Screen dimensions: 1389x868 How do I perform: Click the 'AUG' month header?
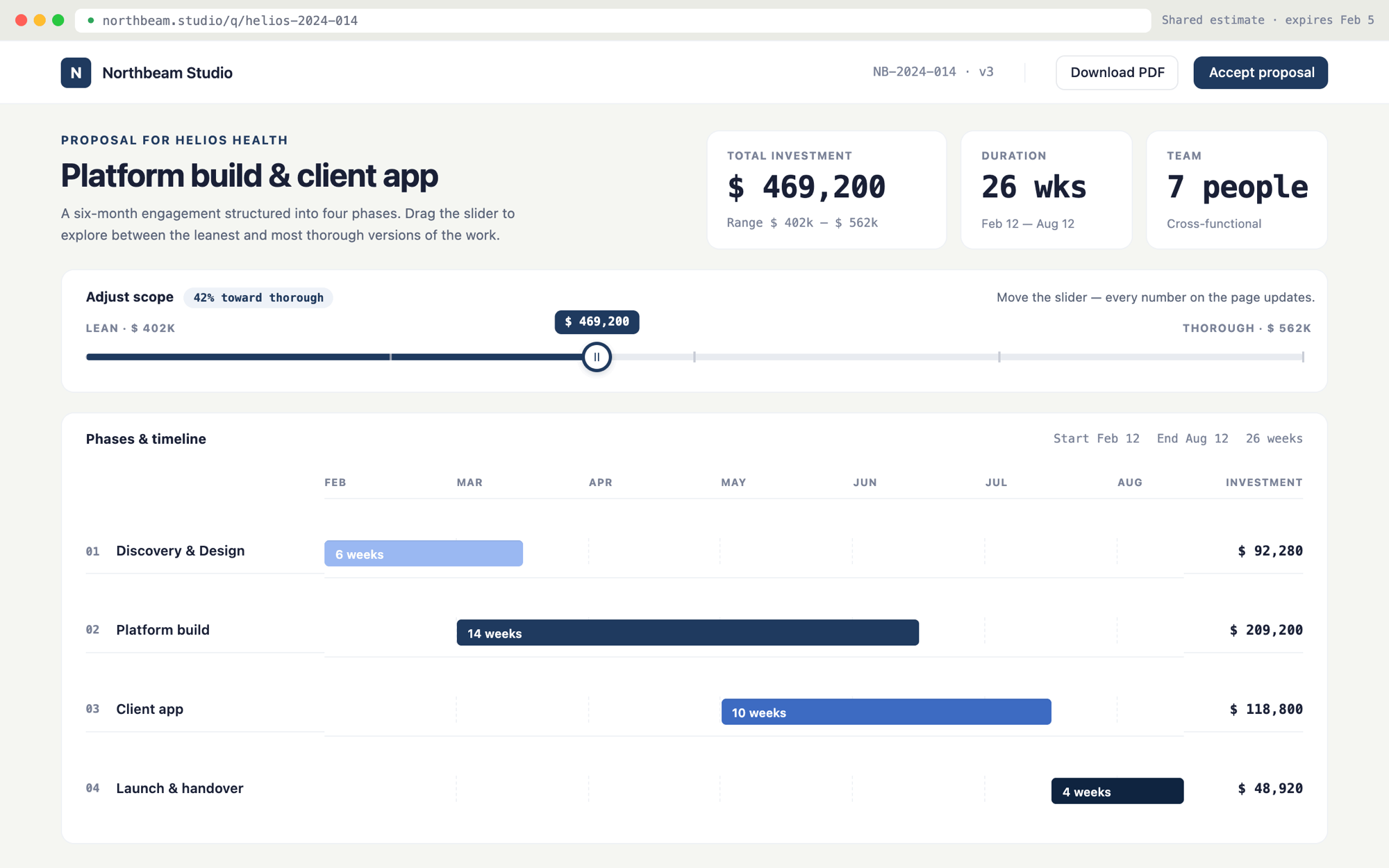(1130, 483)
